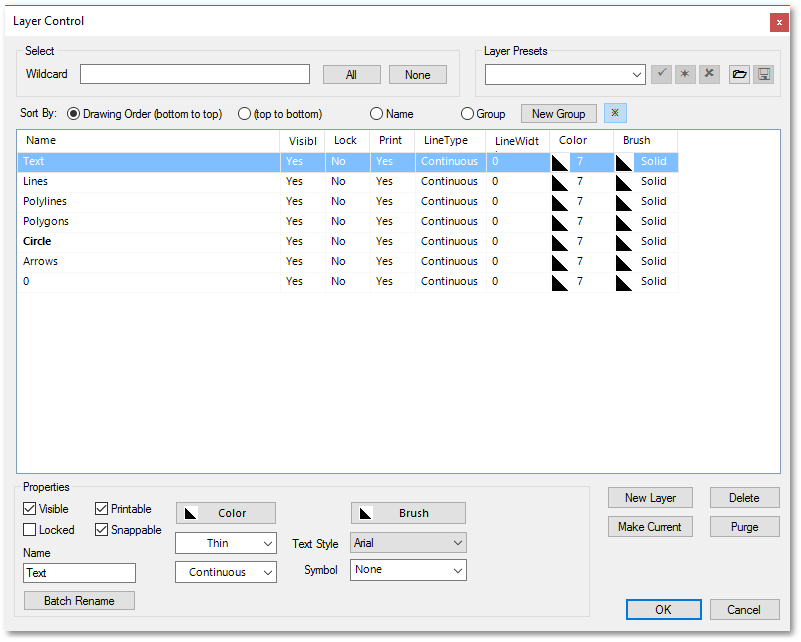The height and width of the screenshot is (642, 801).
Task: Open the Layer Presets dropdown
Action: point(566,75)
